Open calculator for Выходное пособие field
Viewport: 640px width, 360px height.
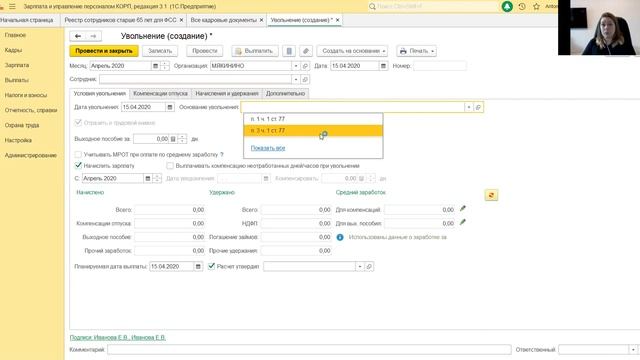pos(173,139)
